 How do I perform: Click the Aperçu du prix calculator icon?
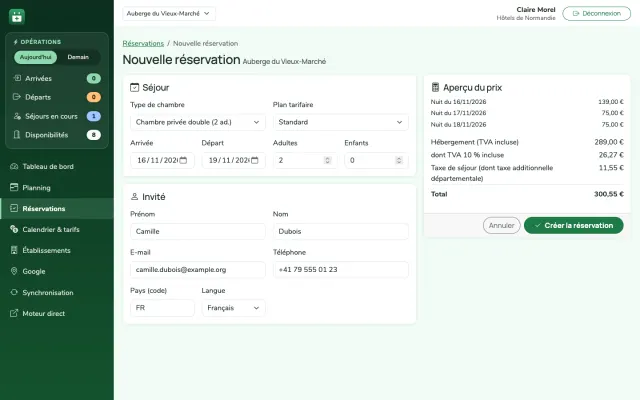click(436, 87)
